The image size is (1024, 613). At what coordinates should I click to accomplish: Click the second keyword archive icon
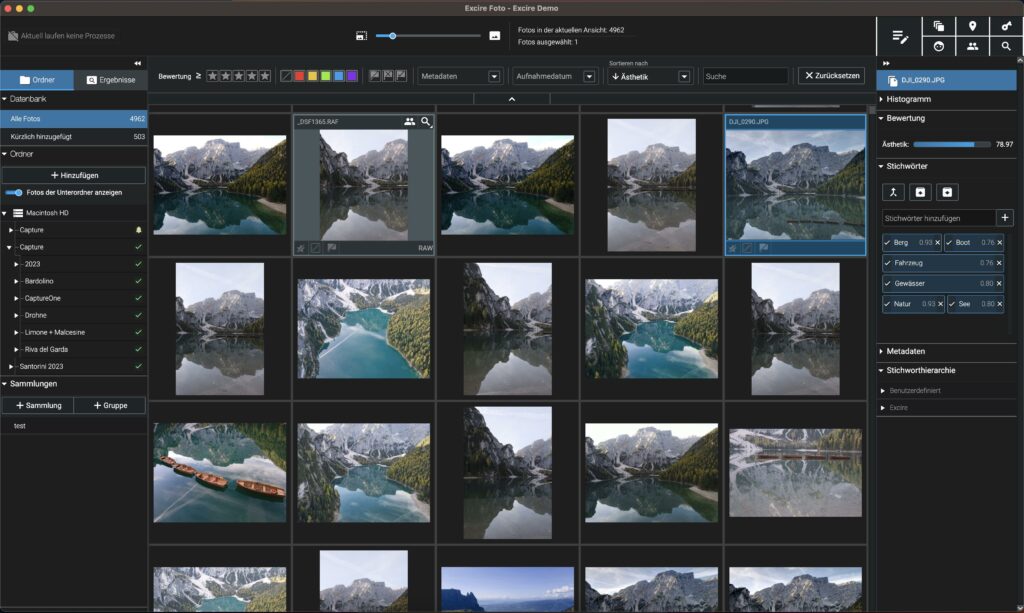(947, 192)
